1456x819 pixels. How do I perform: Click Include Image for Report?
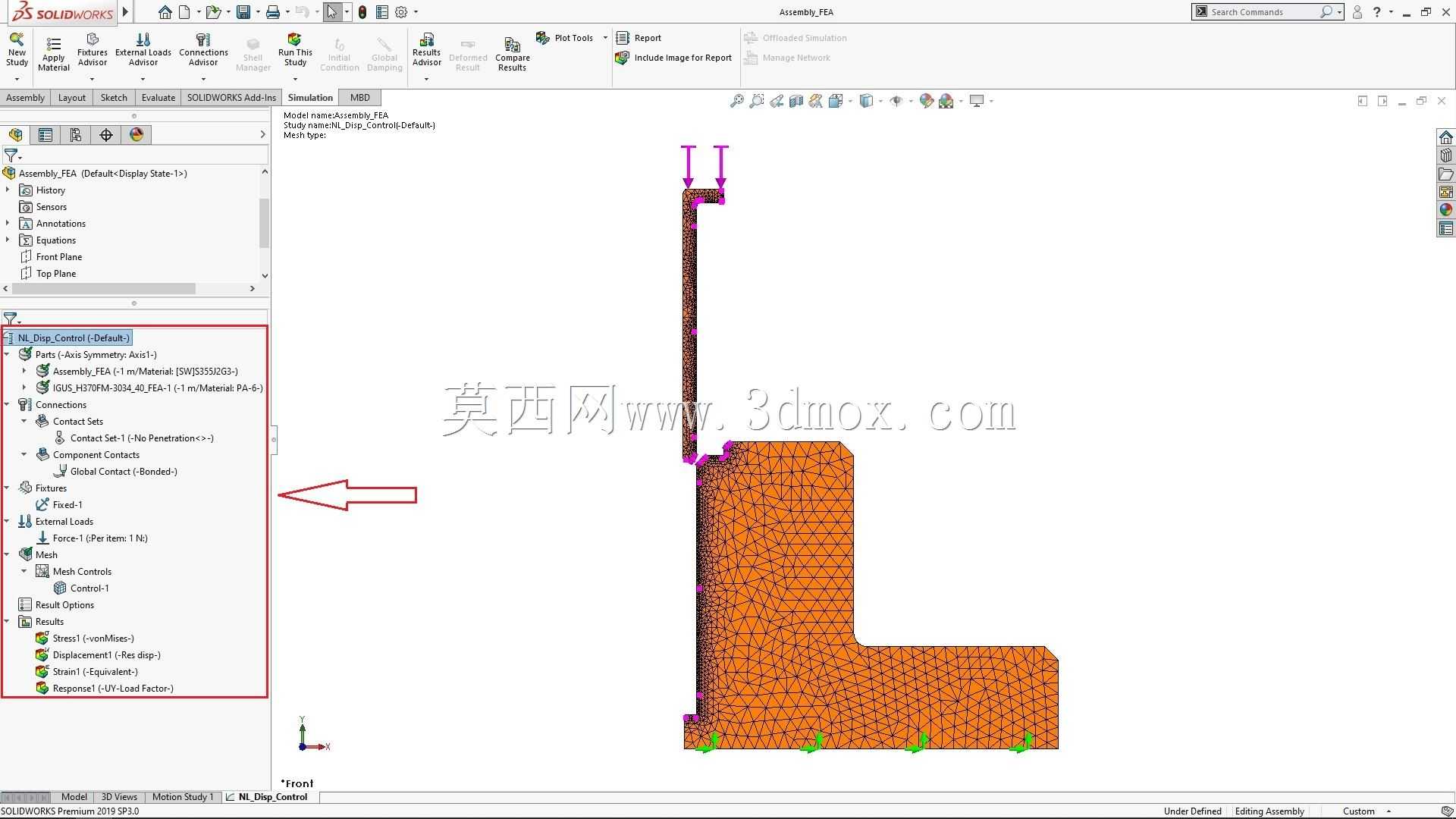(x=673, y=58)
